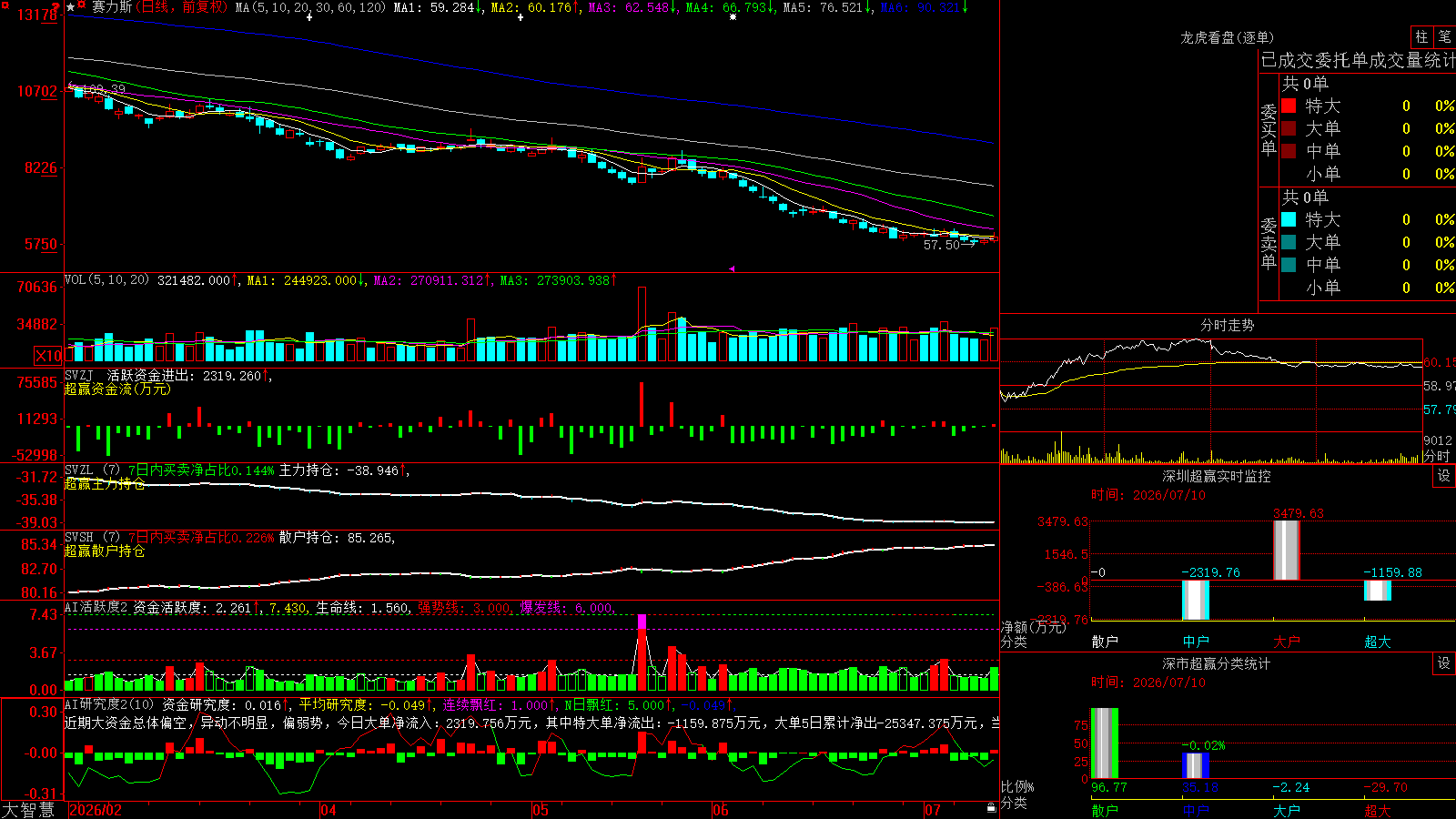The height and width of the screenshot is (819, 1456).
Task: Click the red marker icon right of the star
Action: click(x=82, y=5)
